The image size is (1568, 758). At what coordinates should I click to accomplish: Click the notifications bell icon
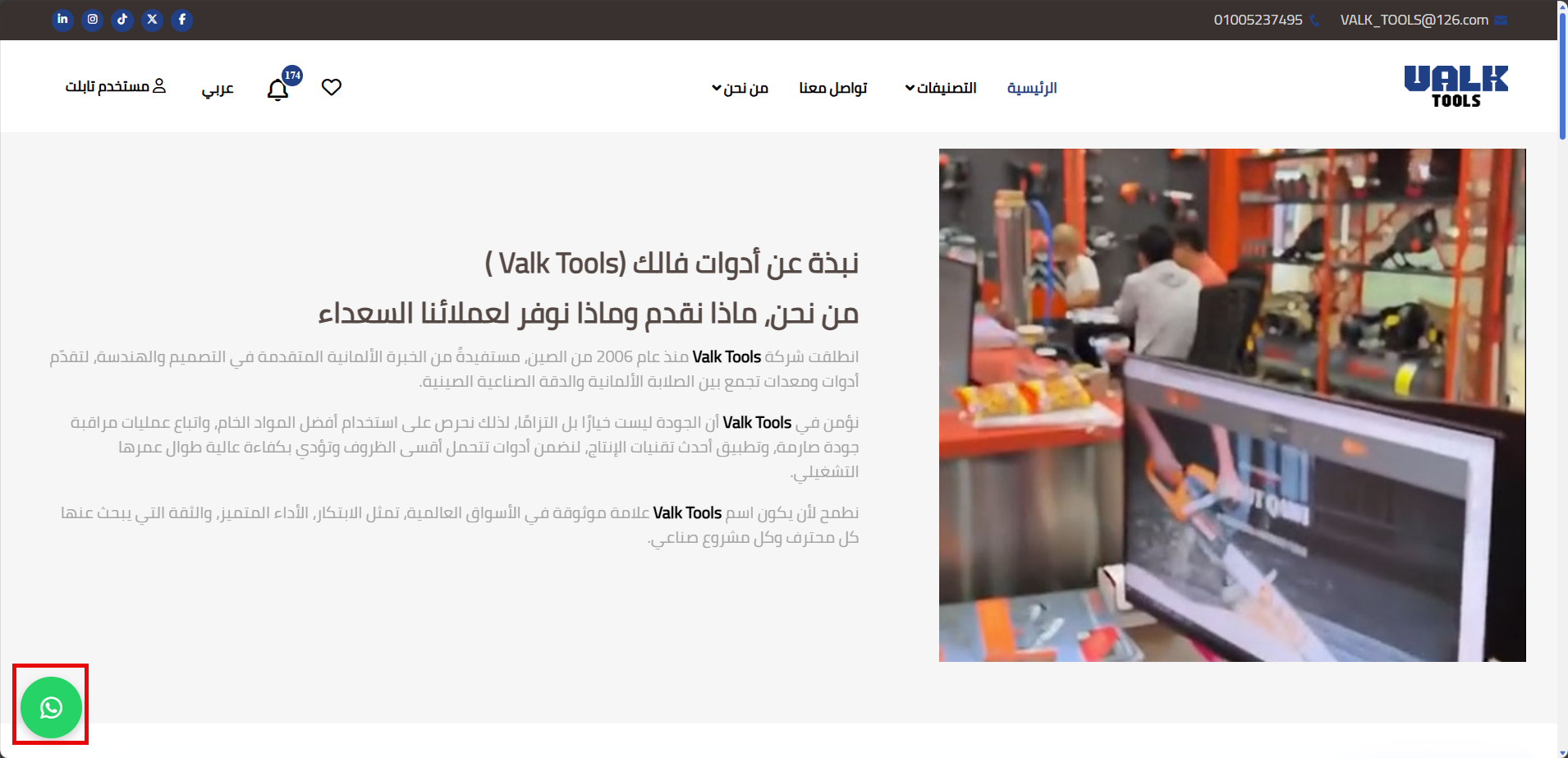[277, 90]
